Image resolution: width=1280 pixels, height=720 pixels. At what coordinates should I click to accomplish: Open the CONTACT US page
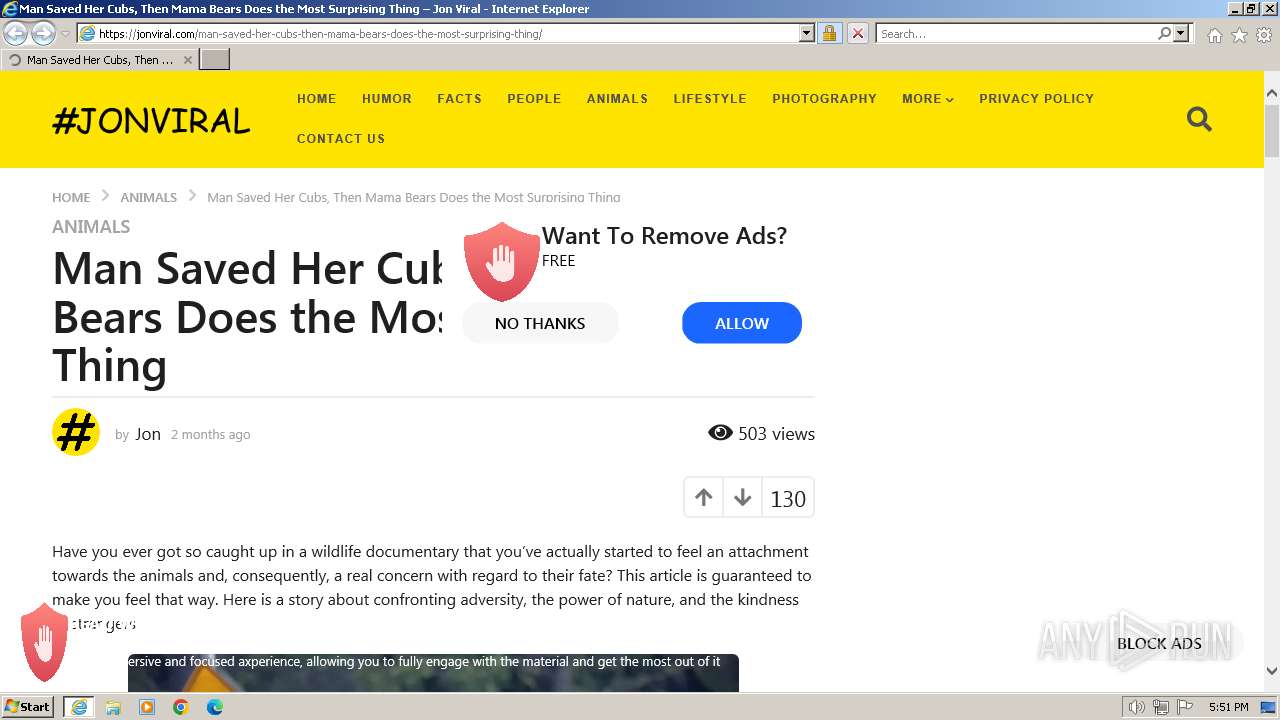[x=341, y=139]
